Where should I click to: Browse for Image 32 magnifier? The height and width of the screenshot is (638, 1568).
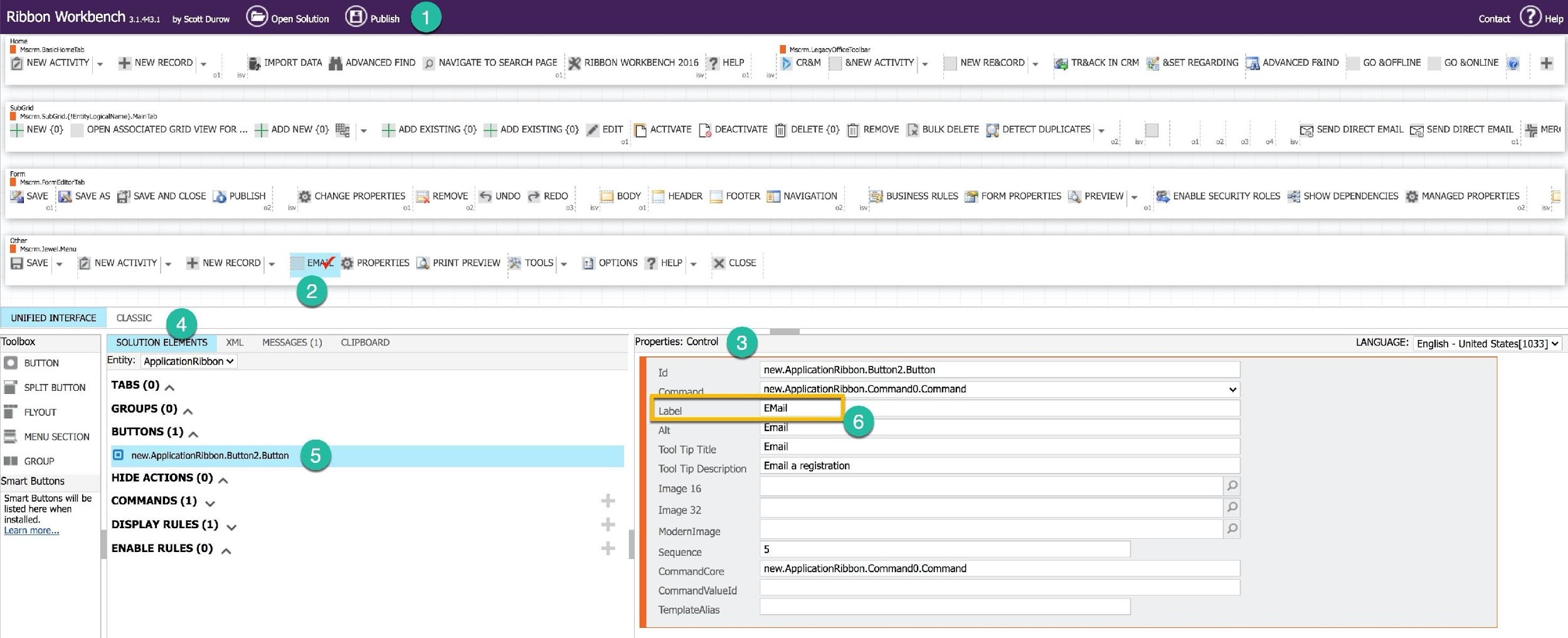(x=1232, y=507)
